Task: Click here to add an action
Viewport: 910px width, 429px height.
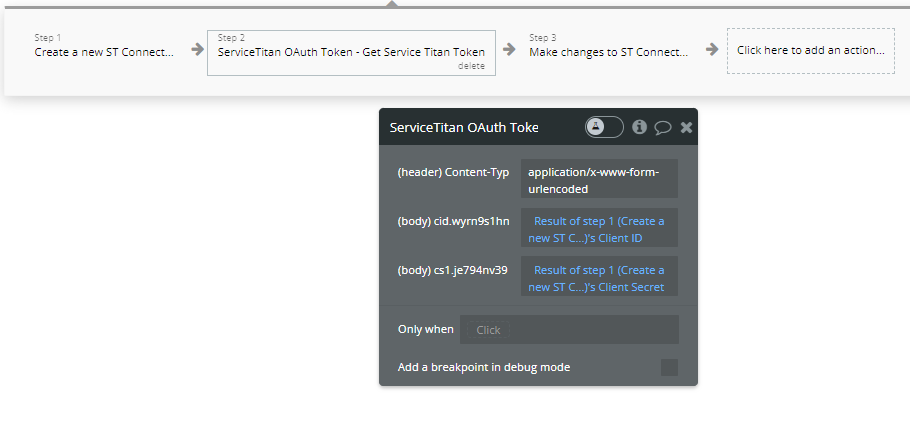Action: [x=811, y=51]
